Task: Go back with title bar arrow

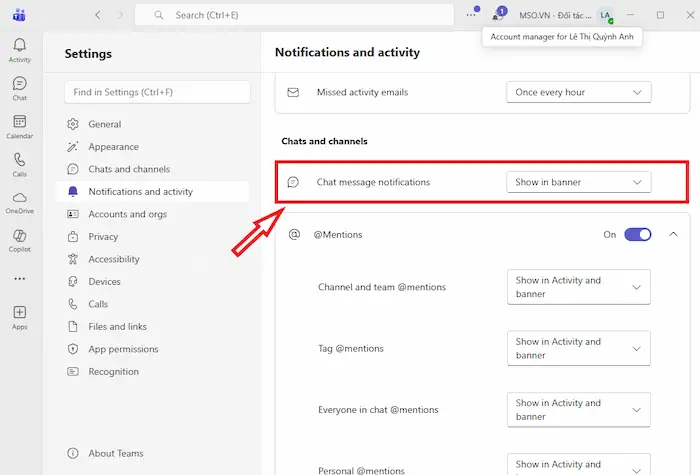Action: pos(97,15)
